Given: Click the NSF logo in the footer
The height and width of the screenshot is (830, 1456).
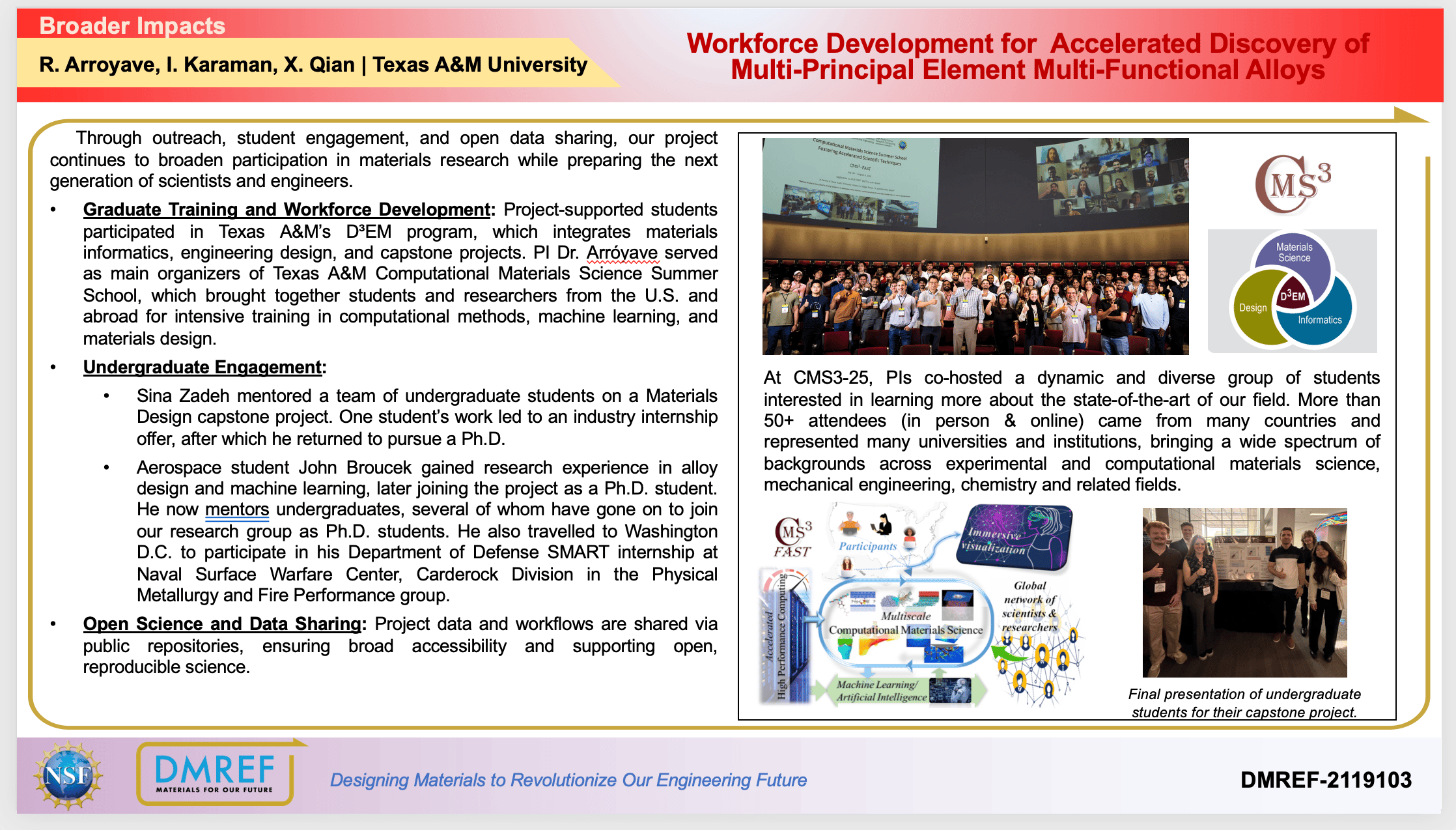Looking at the screenshot, I should (x=68, y=775).
